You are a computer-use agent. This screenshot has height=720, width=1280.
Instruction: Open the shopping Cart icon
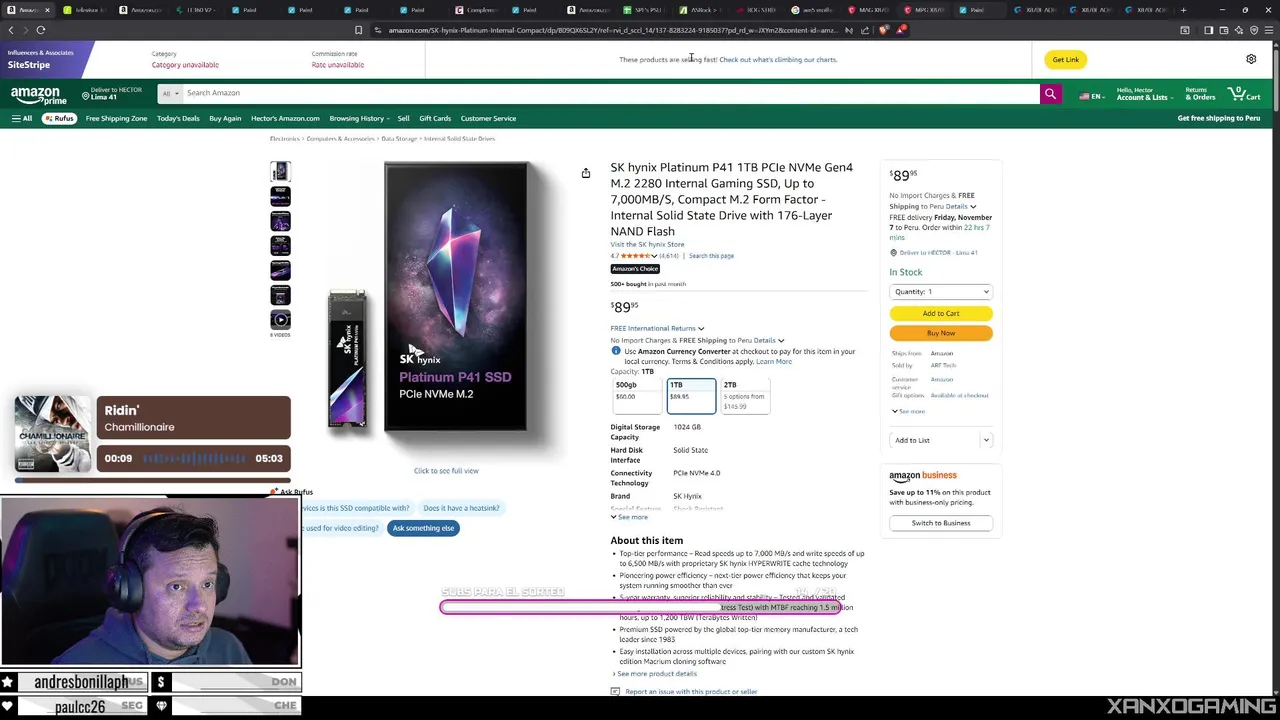click(1245, 94)
